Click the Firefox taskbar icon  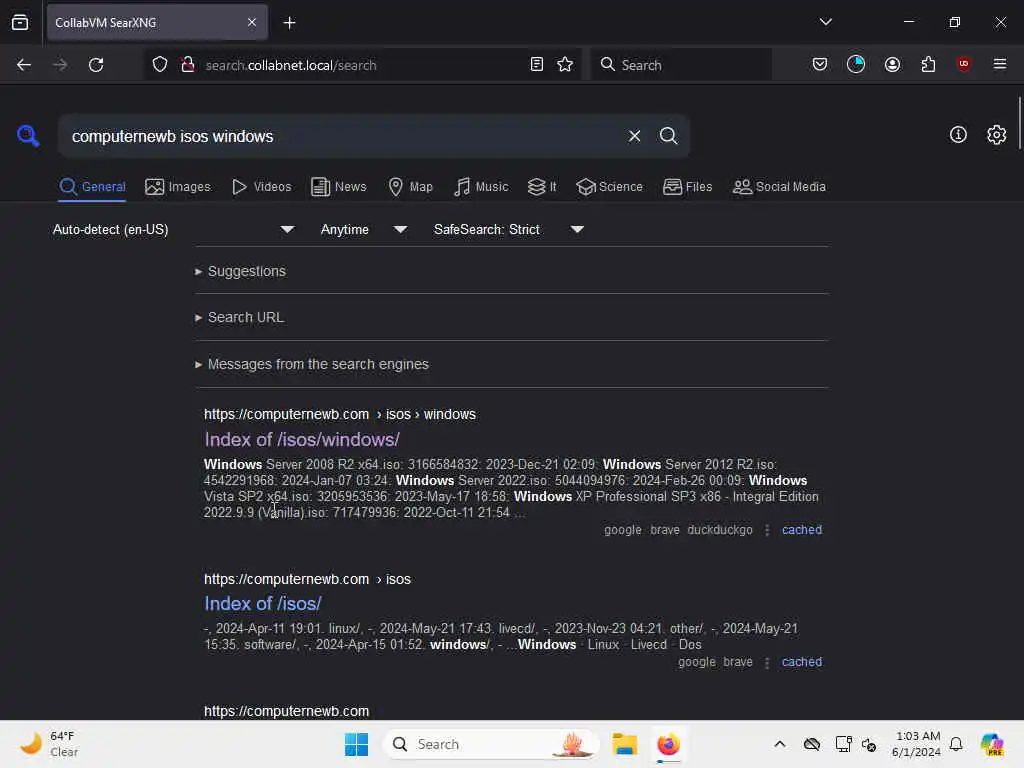coord(668,744)
